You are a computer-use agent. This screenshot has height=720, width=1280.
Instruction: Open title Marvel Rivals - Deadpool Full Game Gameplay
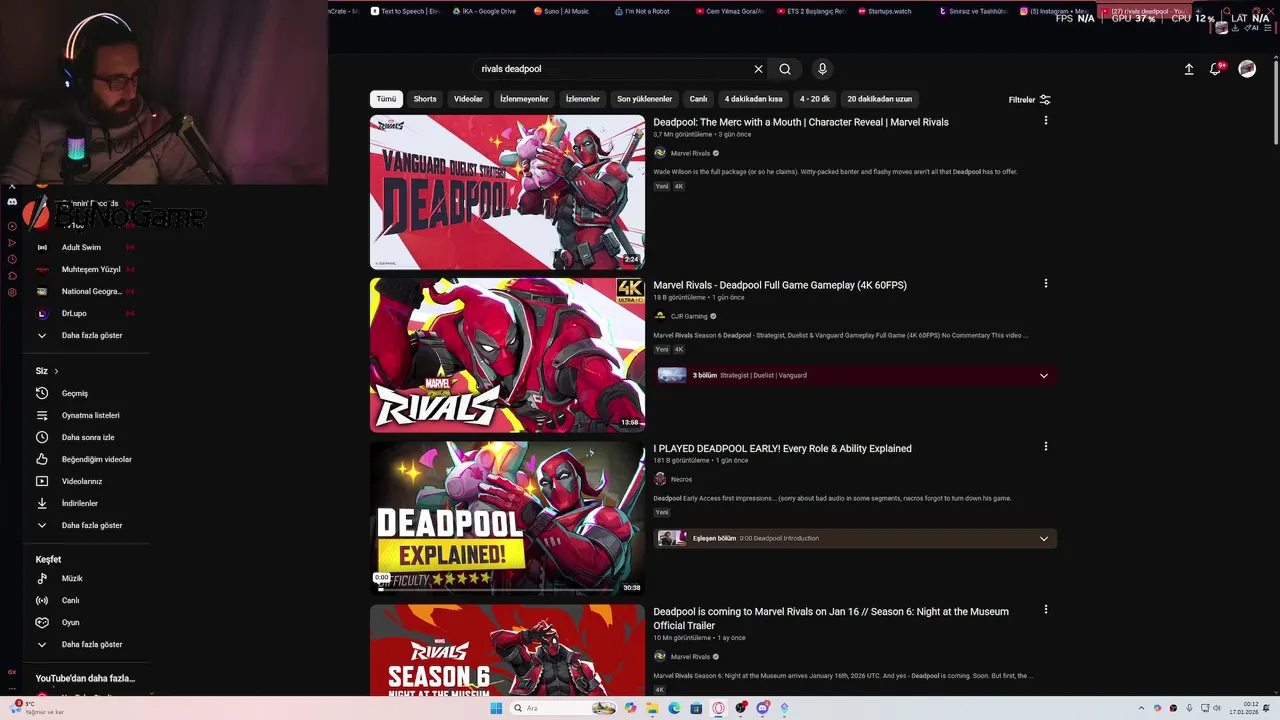pyautogui.click(x=780, y=285)
